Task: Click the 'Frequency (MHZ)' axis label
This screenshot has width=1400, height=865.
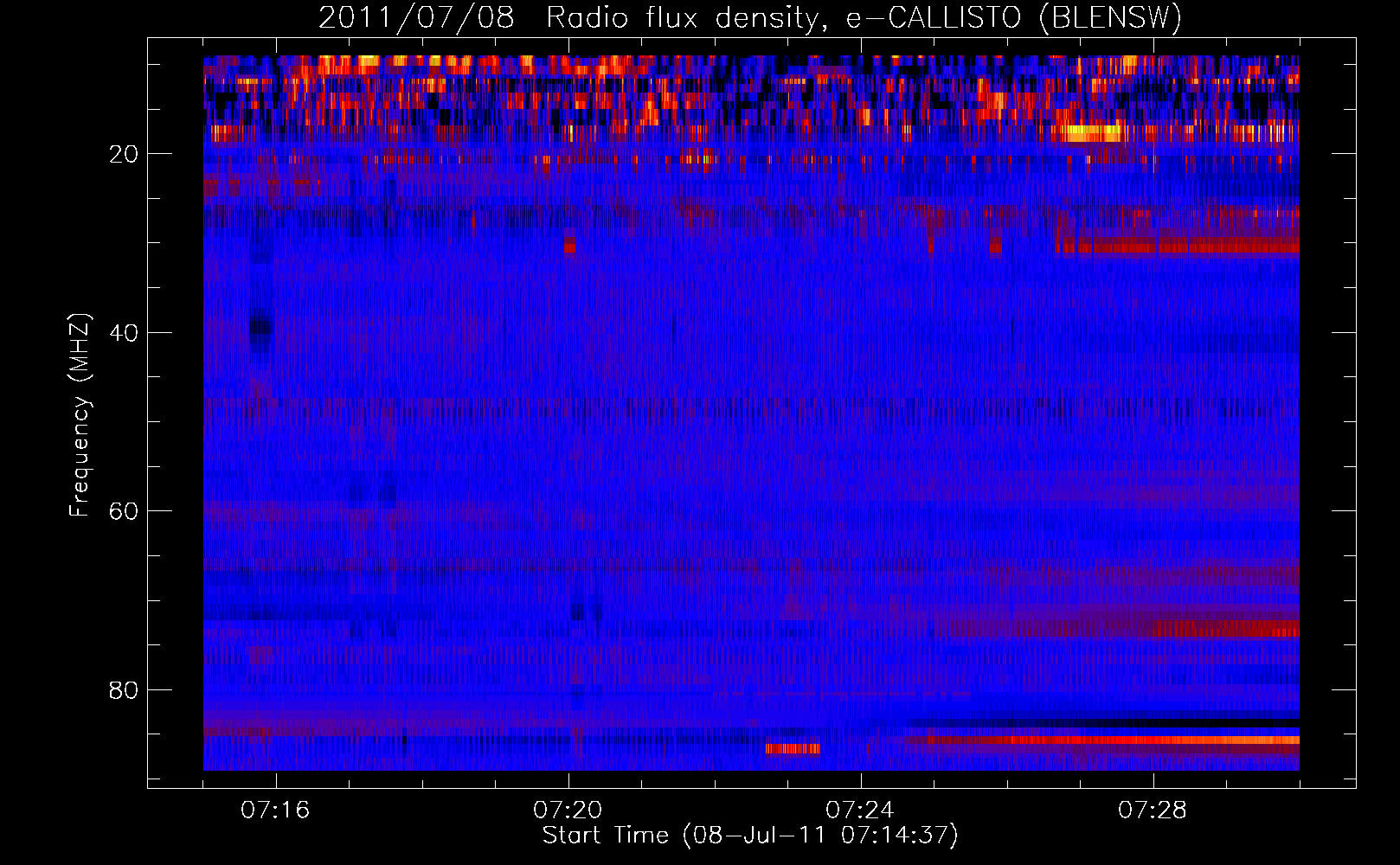Action: coord(80,415)
